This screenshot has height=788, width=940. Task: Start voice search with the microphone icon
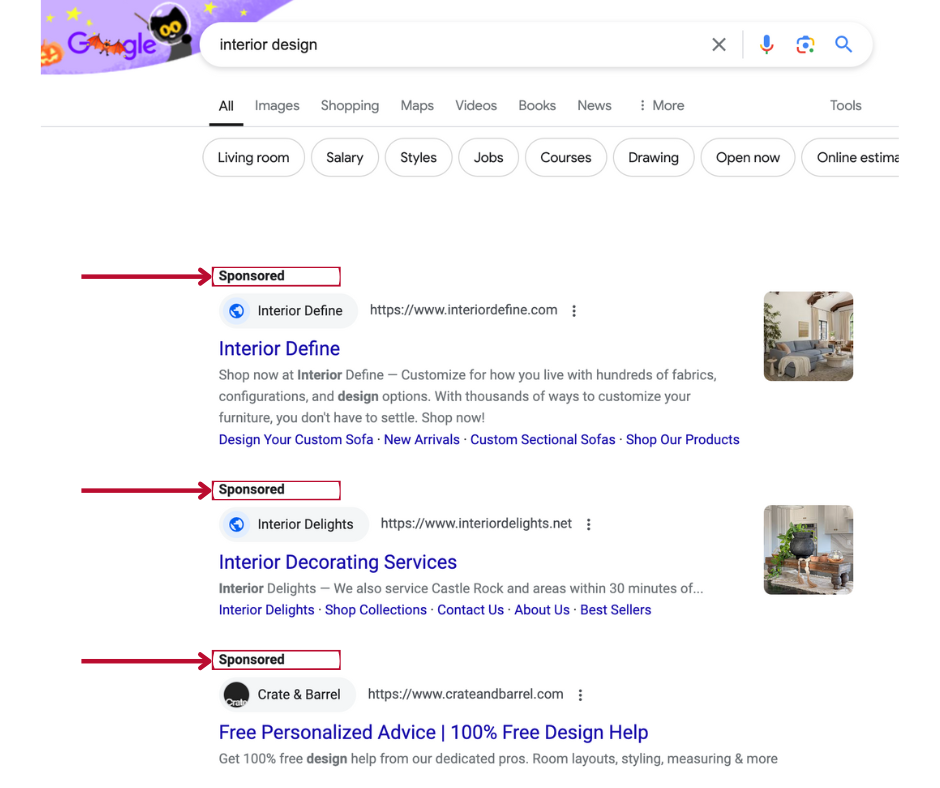pyautogui.click(x=766, y=44)
